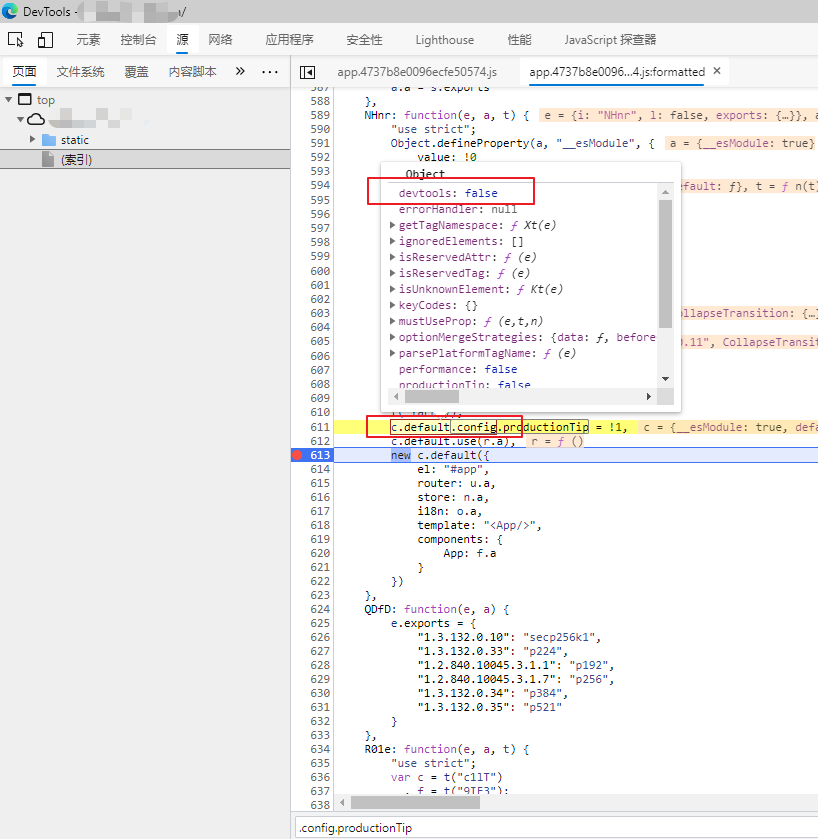Open the (索引) file in tree
This screenshot has width=818, height=839.
click(76, 159)
